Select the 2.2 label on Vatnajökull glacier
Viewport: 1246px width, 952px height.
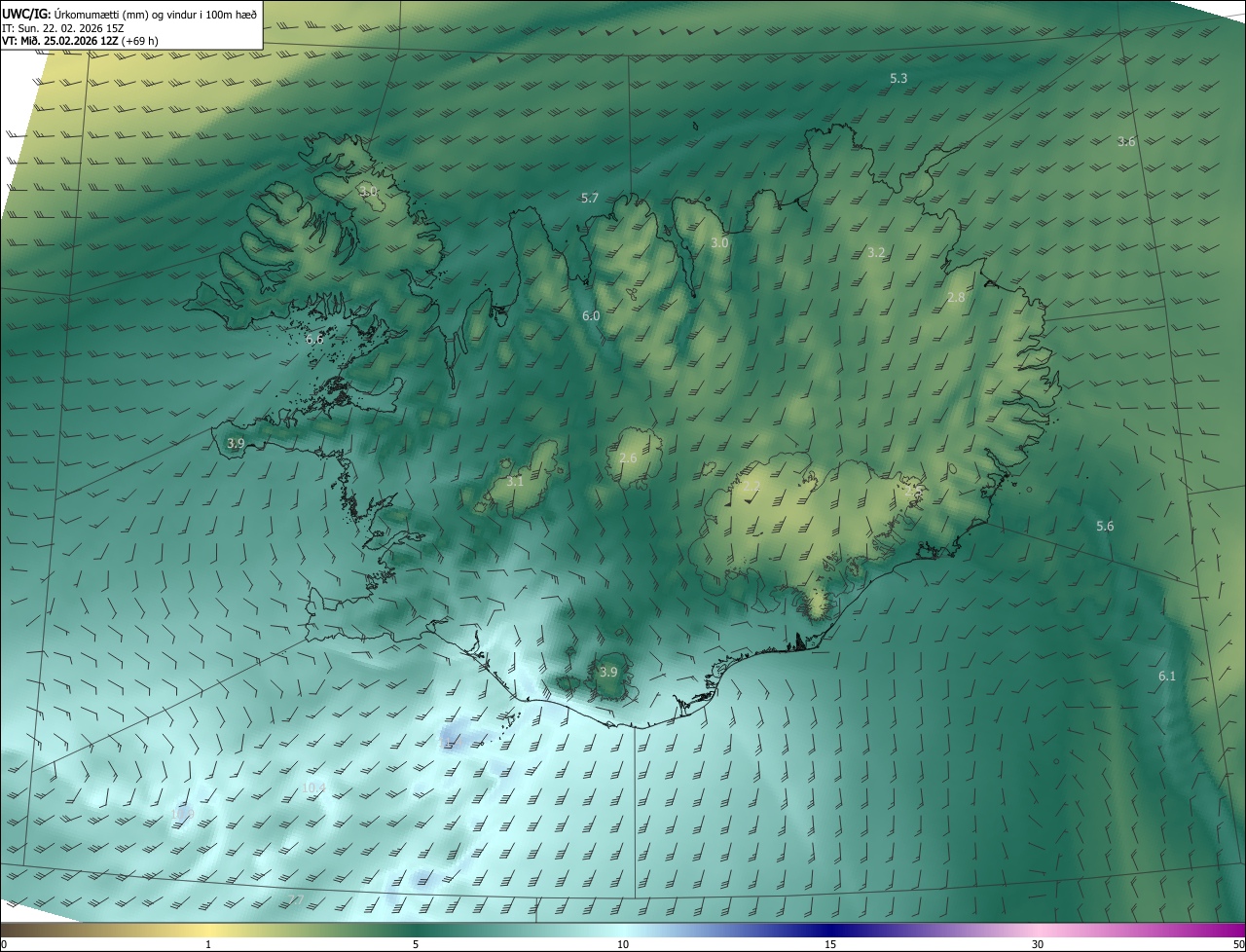(751, 486)
